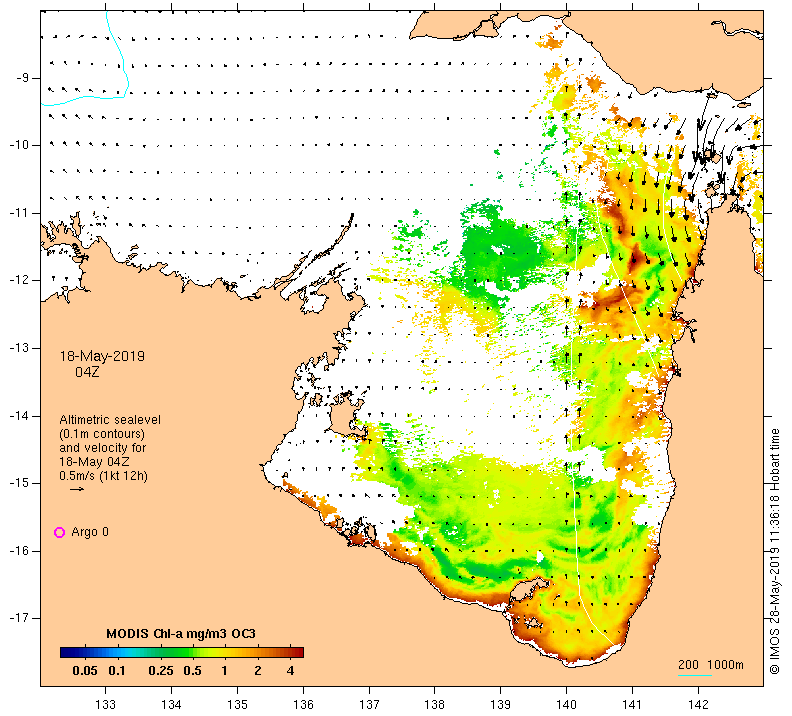Viewport: 792px width, 716px height.
Task: Click the 0.1 color bar value
Action: tap(117, 671)
